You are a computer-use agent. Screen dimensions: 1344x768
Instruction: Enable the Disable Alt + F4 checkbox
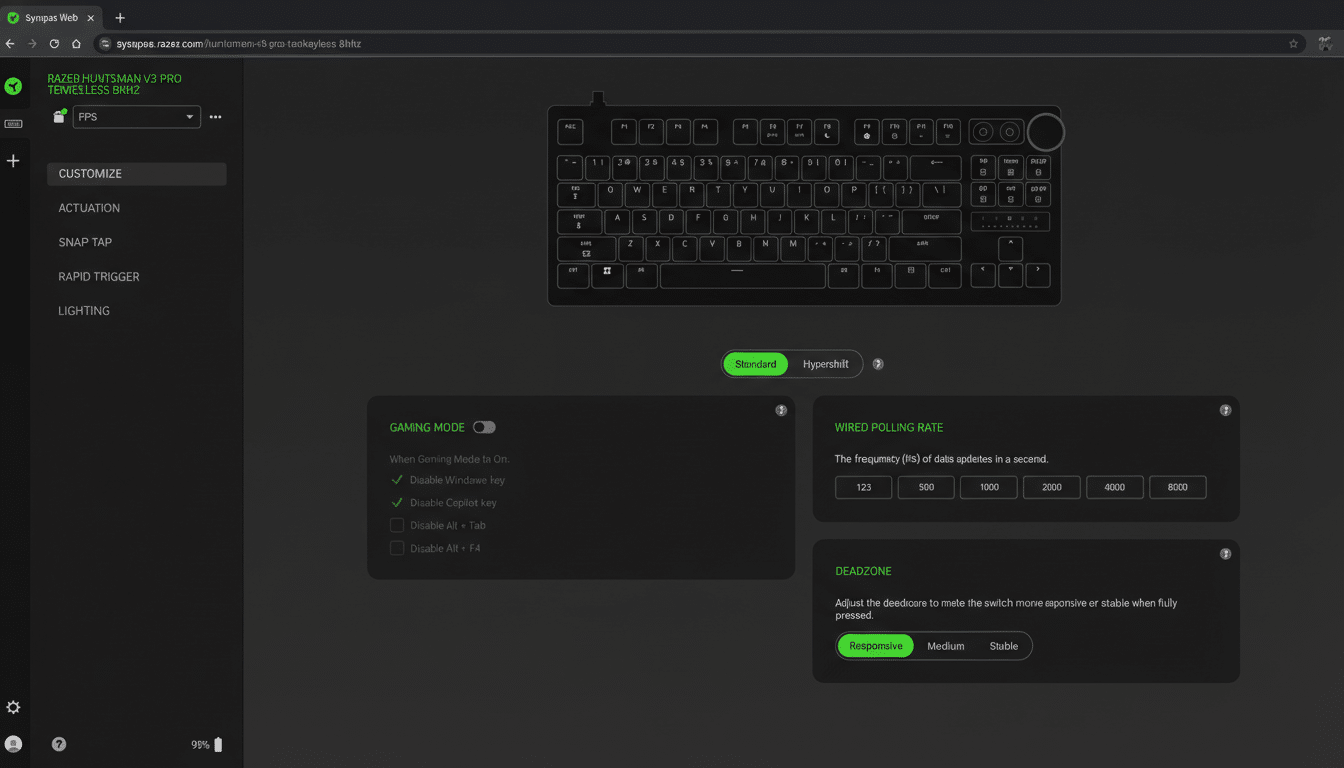pyautogui.click(x=397, y=547)
